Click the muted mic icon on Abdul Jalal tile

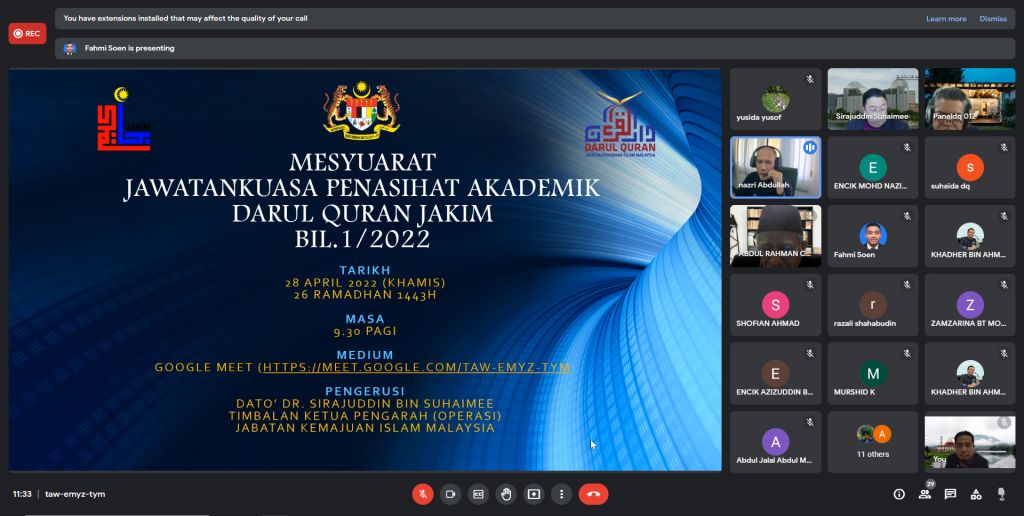click(x=810, y=422)
